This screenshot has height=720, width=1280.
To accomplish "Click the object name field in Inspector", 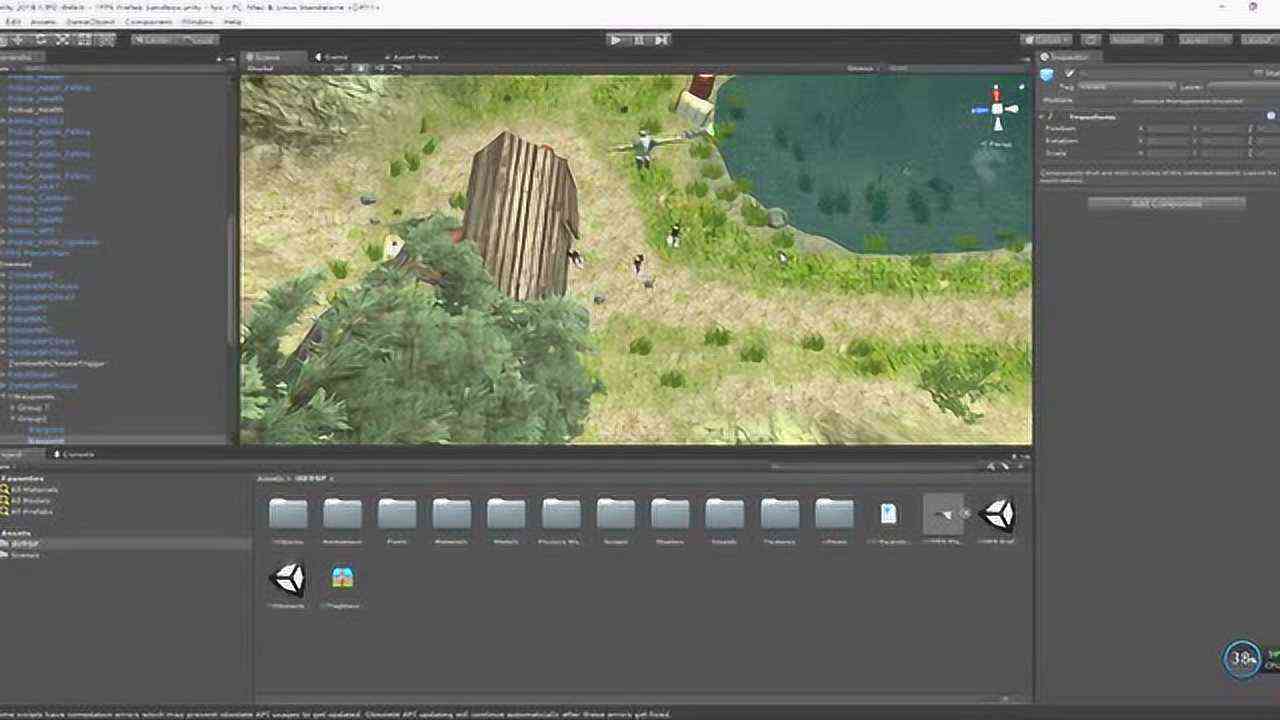I will click(1160, 73).
